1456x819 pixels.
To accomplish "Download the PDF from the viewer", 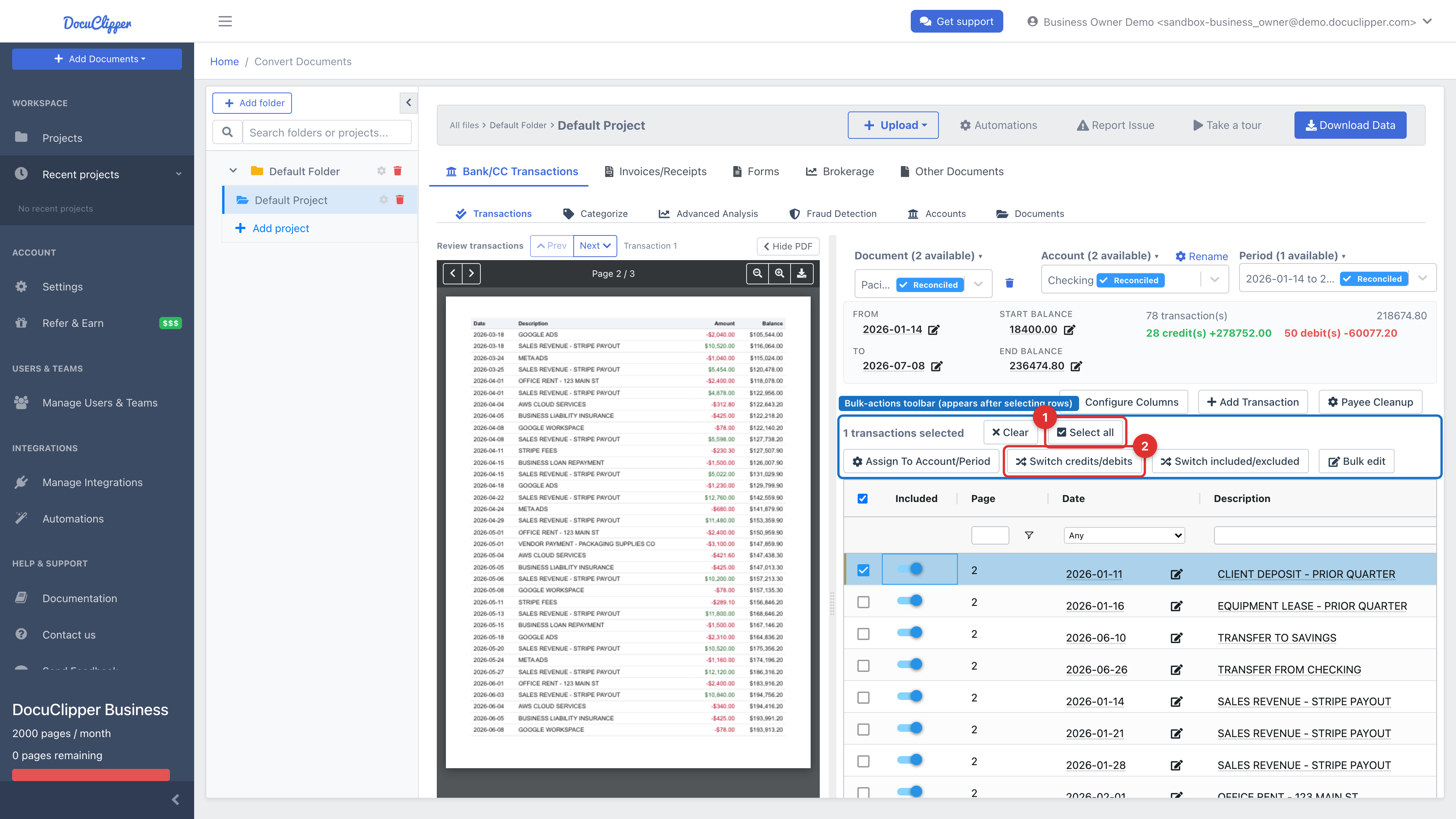I will tap(802, 273).
